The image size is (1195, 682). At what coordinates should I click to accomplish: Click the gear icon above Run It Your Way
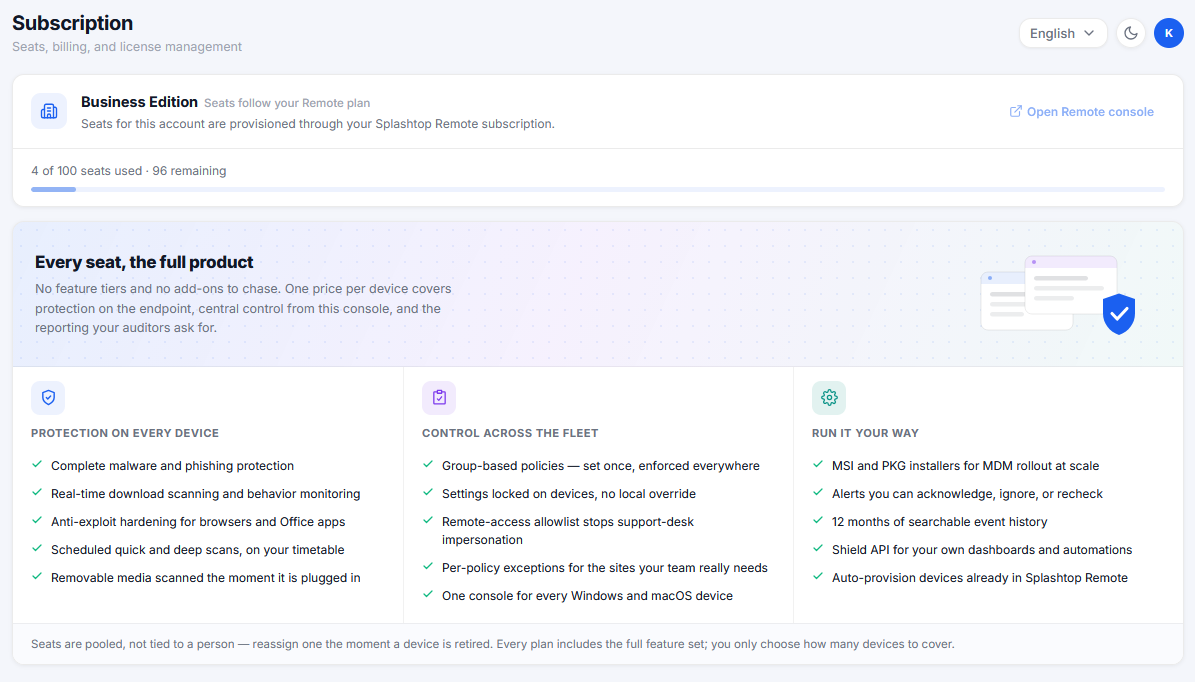(x=829, y=398)
